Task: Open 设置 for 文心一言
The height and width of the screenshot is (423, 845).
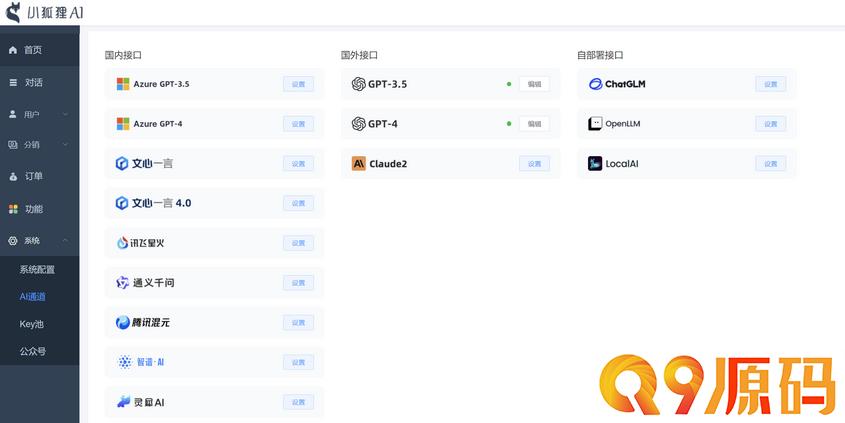Action: (x=299, y=164)
